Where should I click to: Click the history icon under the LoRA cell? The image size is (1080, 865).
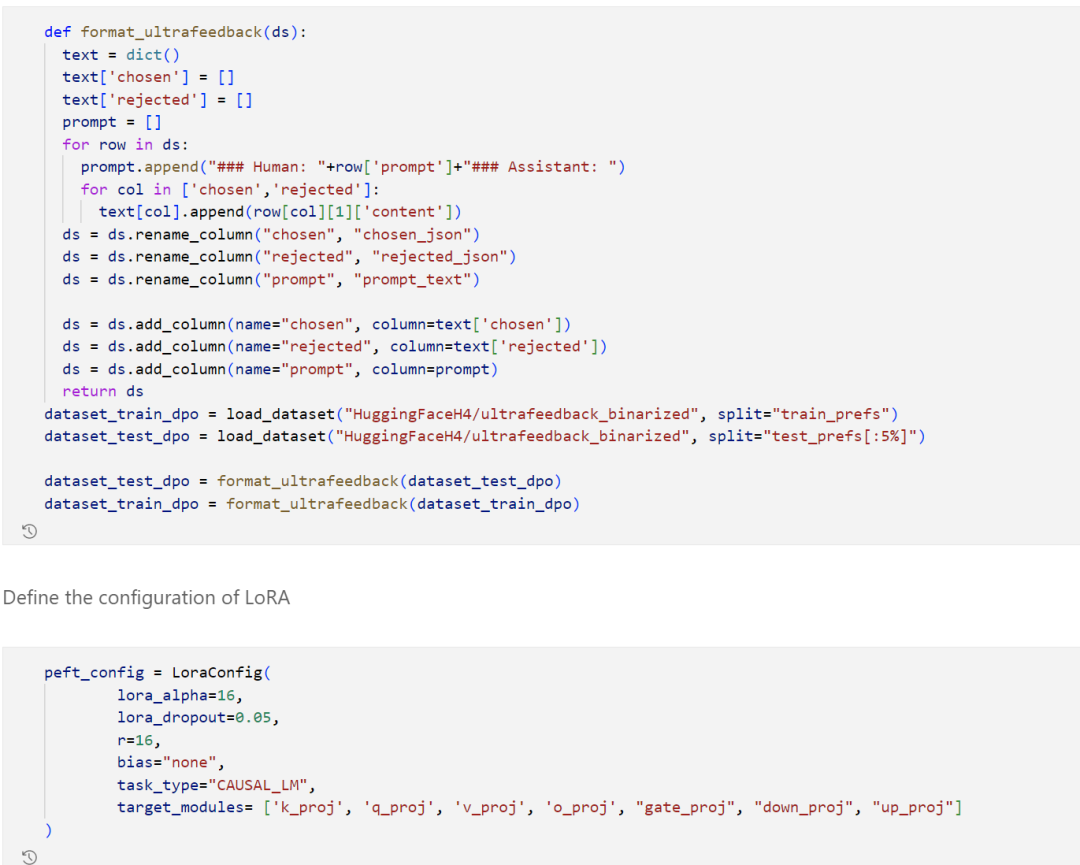point(29,857)
